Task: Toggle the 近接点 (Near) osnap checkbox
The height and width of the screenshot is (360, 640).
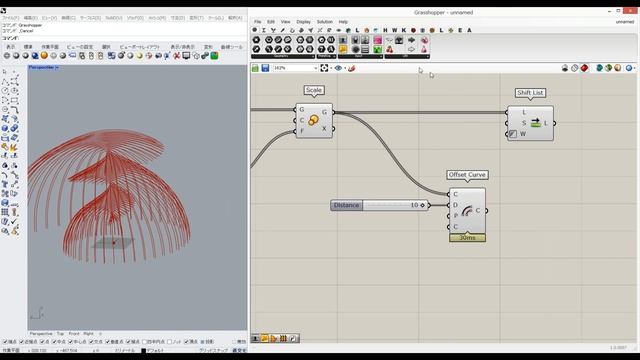Action: (22, 342)
